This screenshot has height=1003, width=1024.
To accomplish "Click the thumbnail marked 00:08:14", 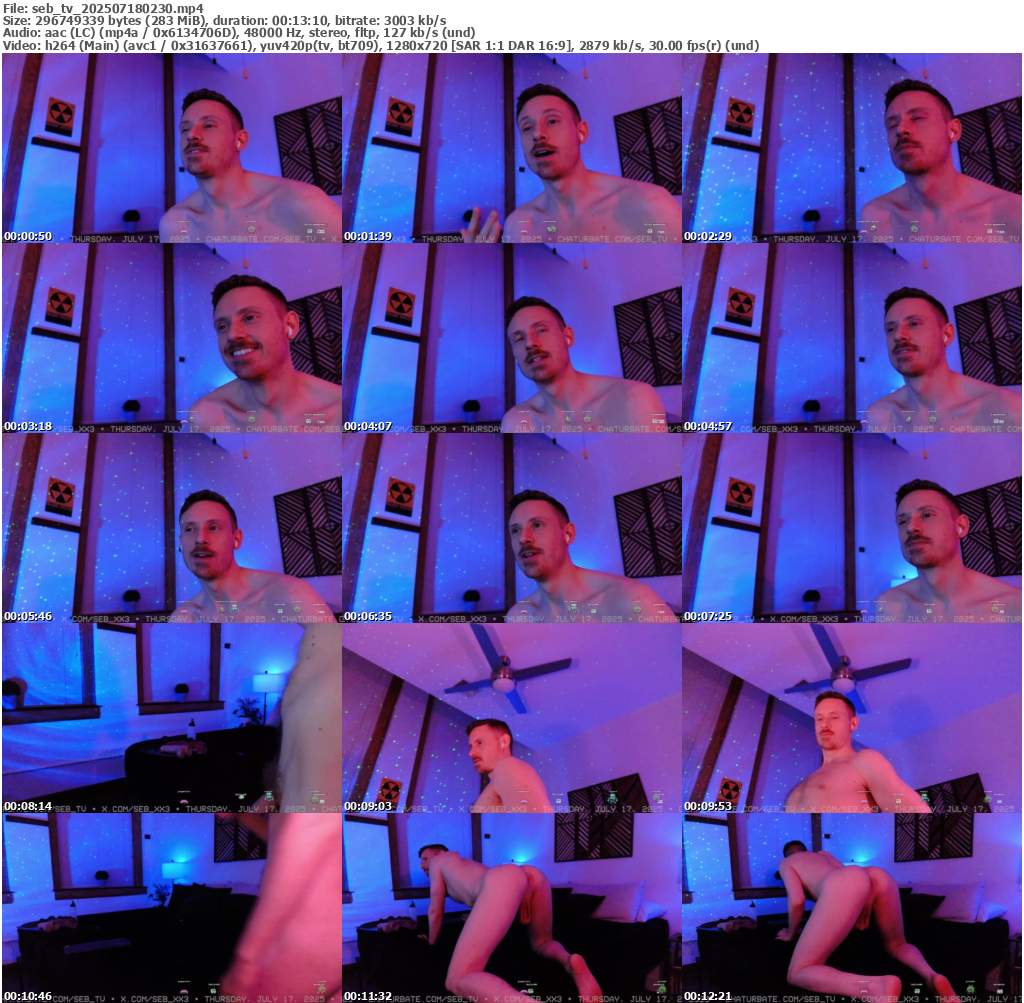I will click(x=172, y=718).
